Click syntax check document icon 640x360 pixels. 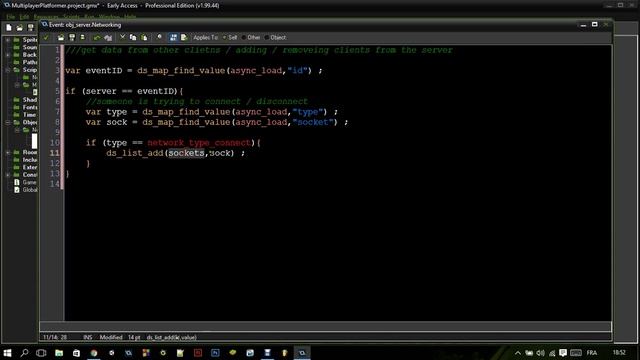click(x=184, y=38)
